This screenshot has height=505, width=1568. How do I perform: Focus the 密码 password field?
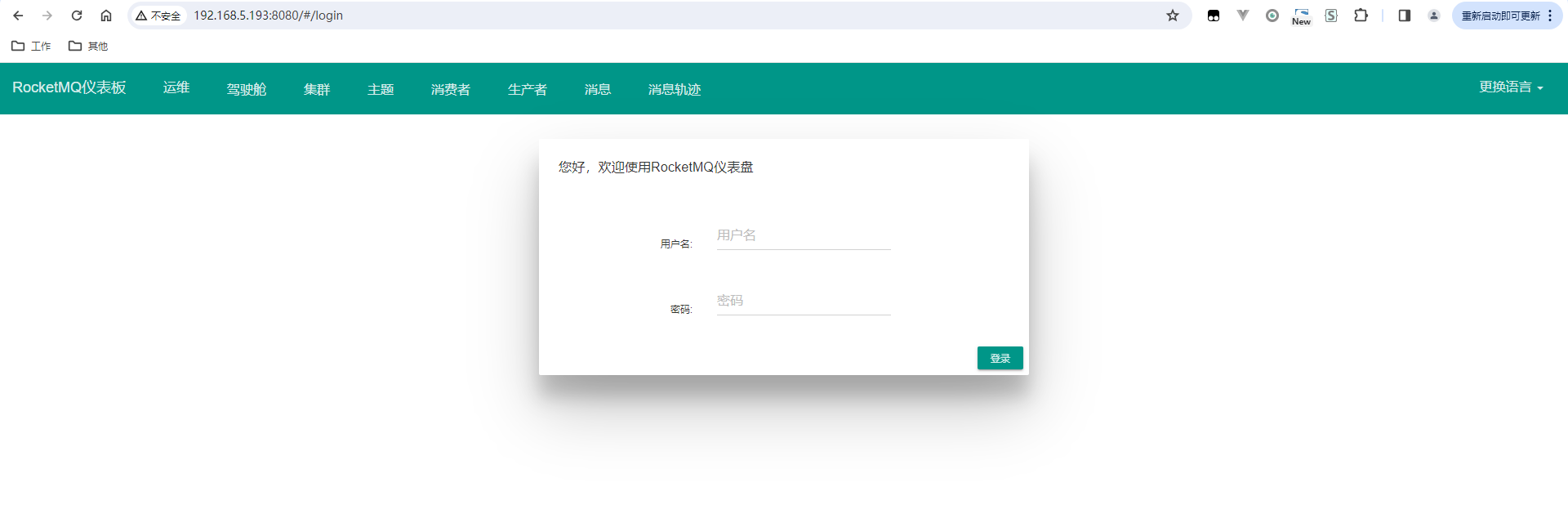[804, 301]
